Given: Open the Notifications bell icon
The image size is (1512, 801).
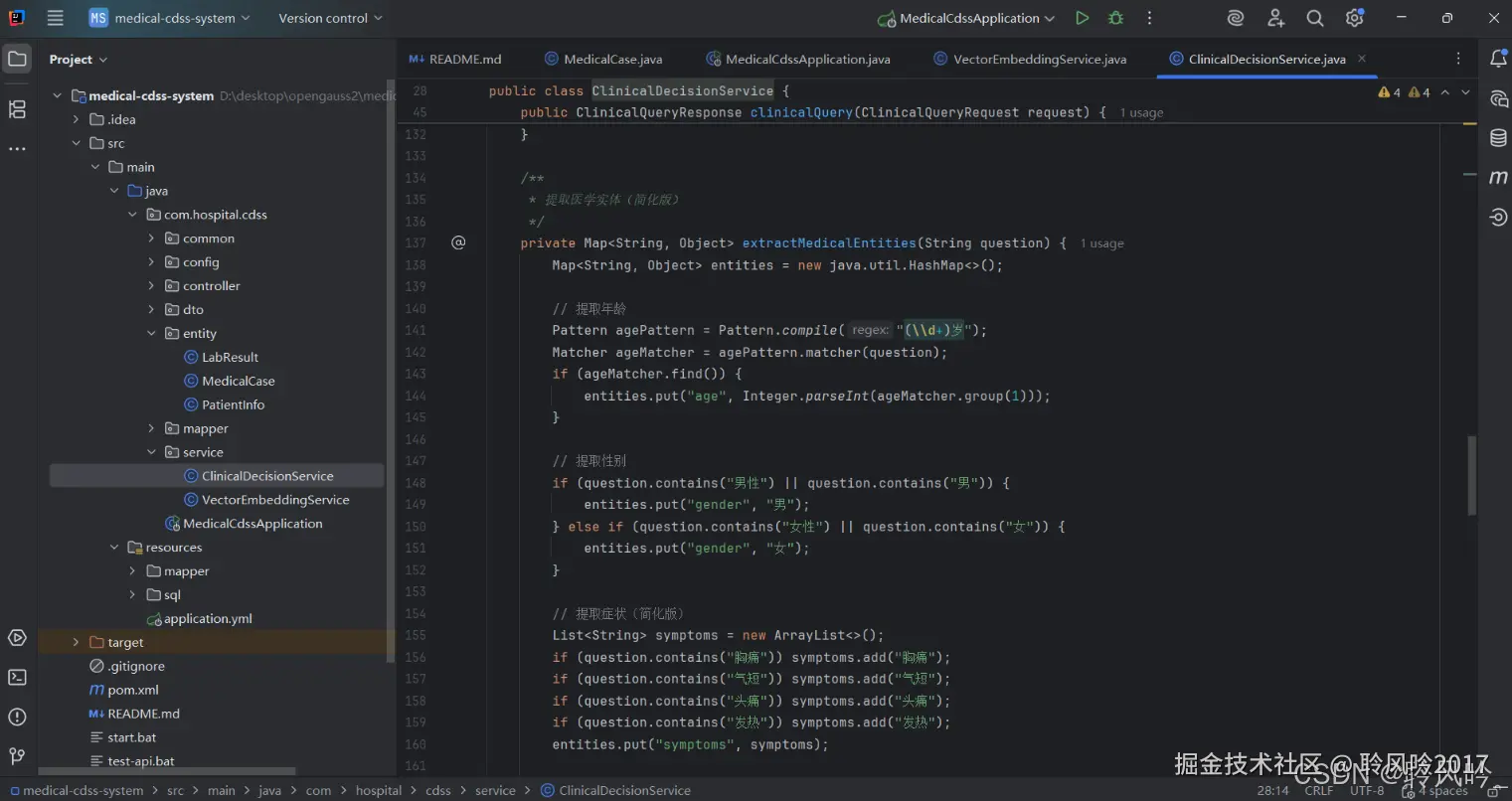Looking at the screenshot, I should pos(1498,60).
